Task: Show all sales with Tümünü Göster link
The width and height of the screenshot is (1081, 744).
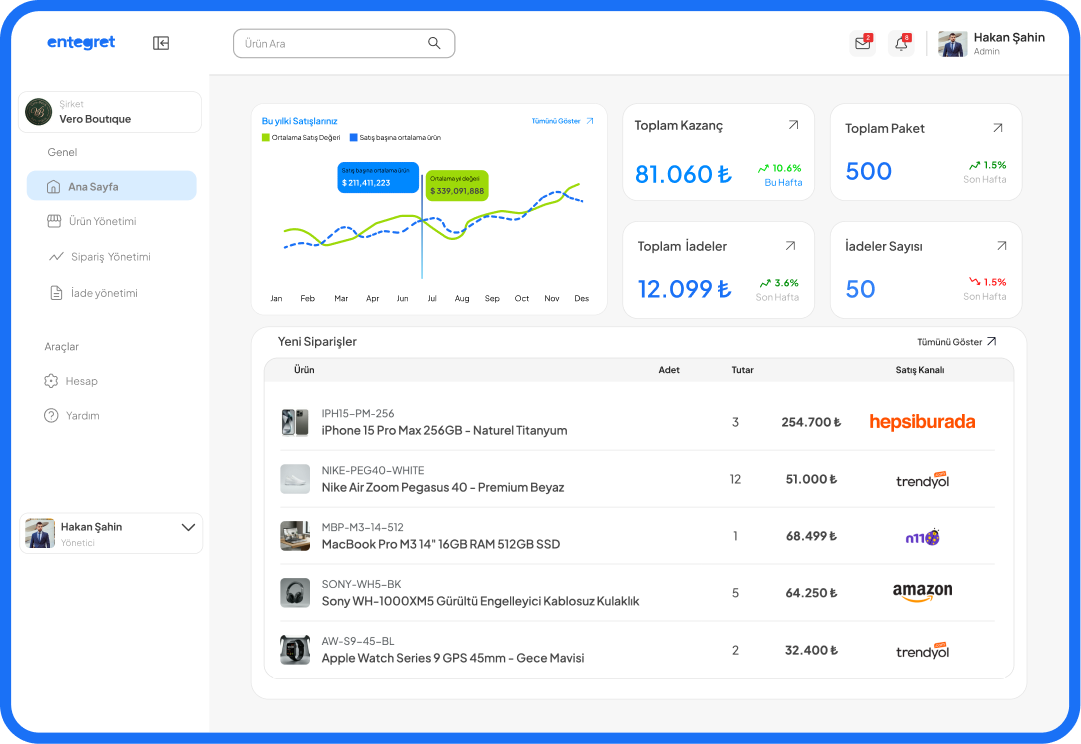Action: click(x=558, y=119)
